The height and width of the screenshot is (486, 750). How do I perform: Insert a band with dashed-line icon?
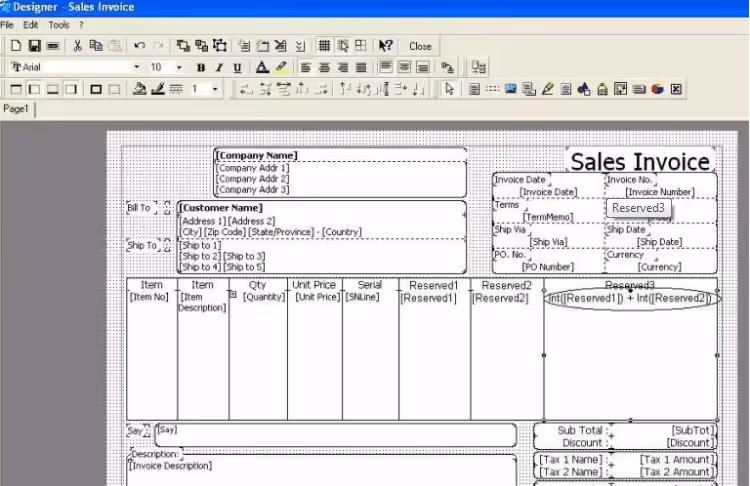click(x=492, y=89)
